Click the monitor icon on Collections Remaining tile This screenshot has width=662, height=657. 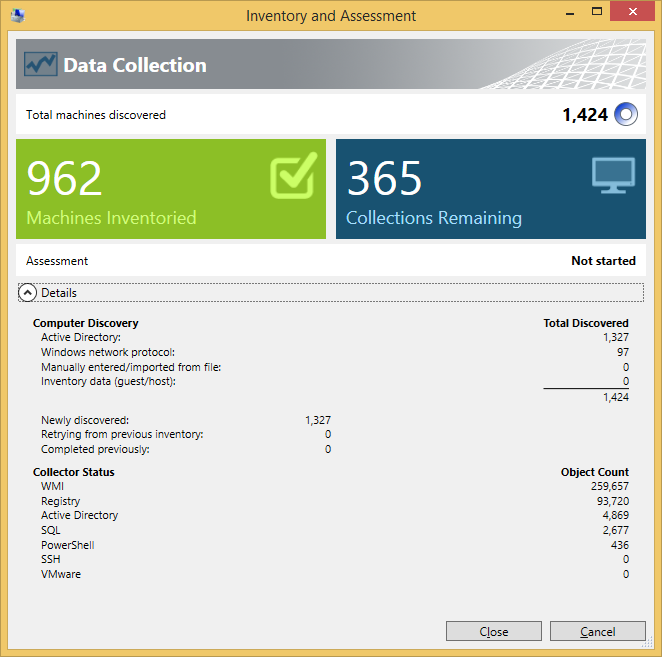click(613, 175)
